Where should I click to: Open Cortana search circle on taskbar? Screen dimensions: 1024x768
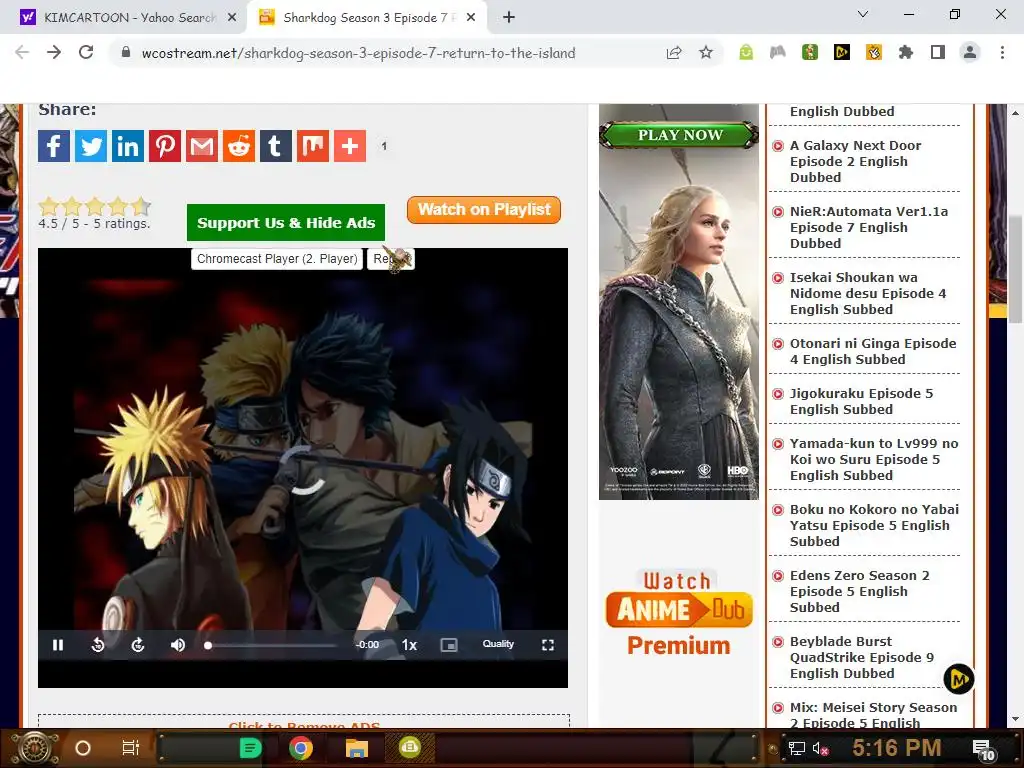pyautogui.click(x=83, y=748)
